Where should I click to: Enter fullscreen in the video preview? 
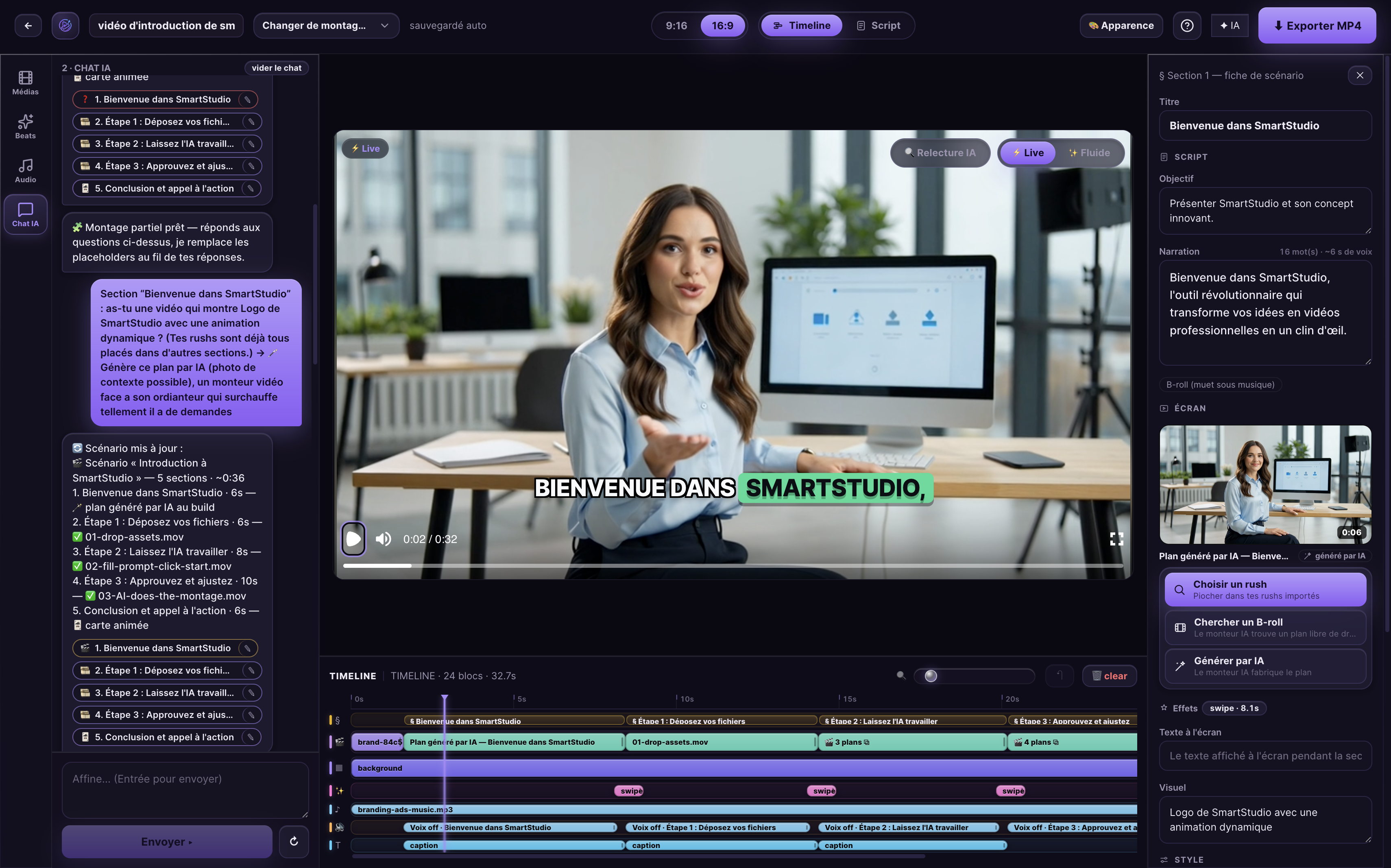point(1116,539)
